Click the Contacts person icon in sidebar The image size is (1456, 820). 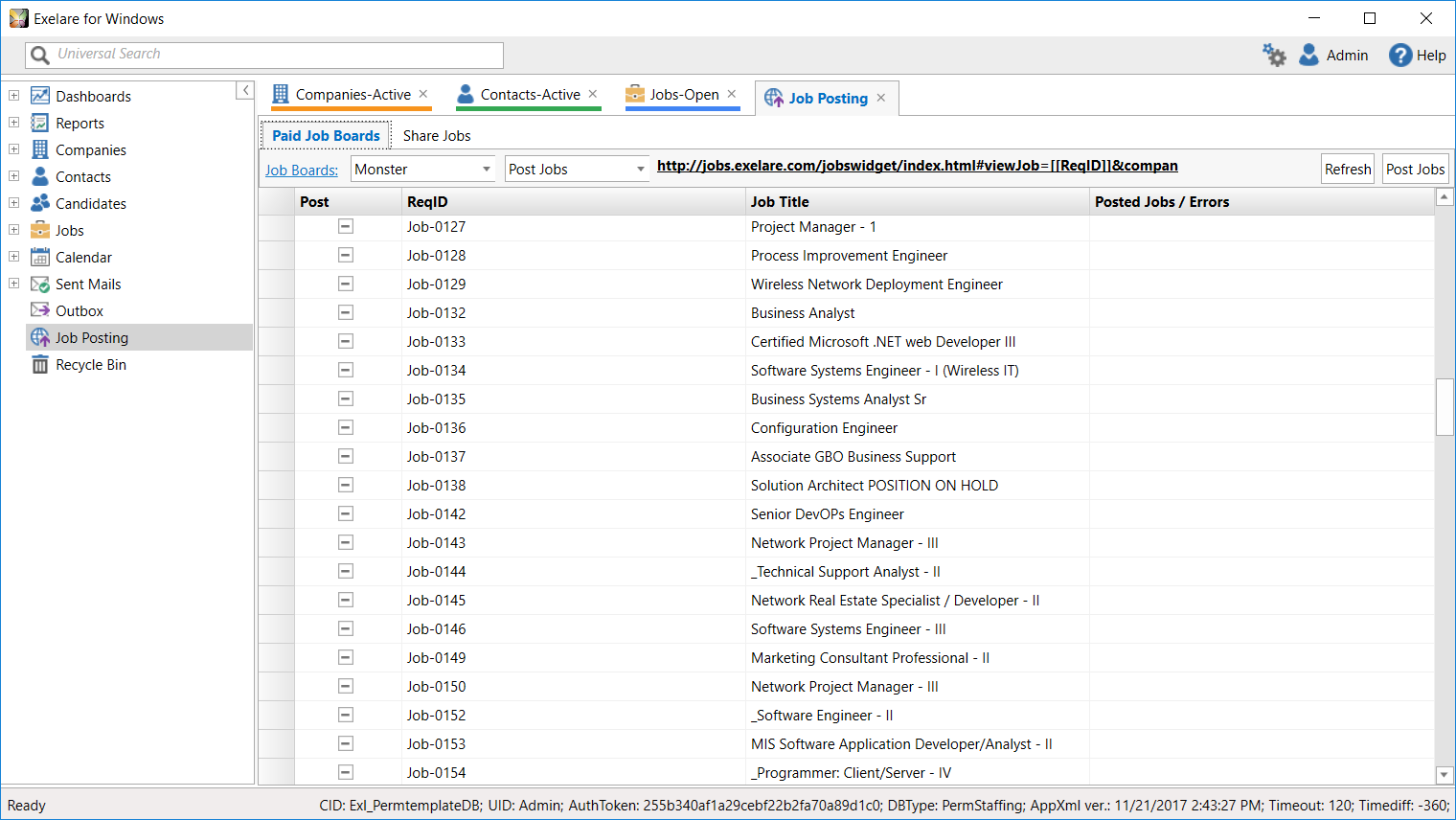[x=40, y=176]
